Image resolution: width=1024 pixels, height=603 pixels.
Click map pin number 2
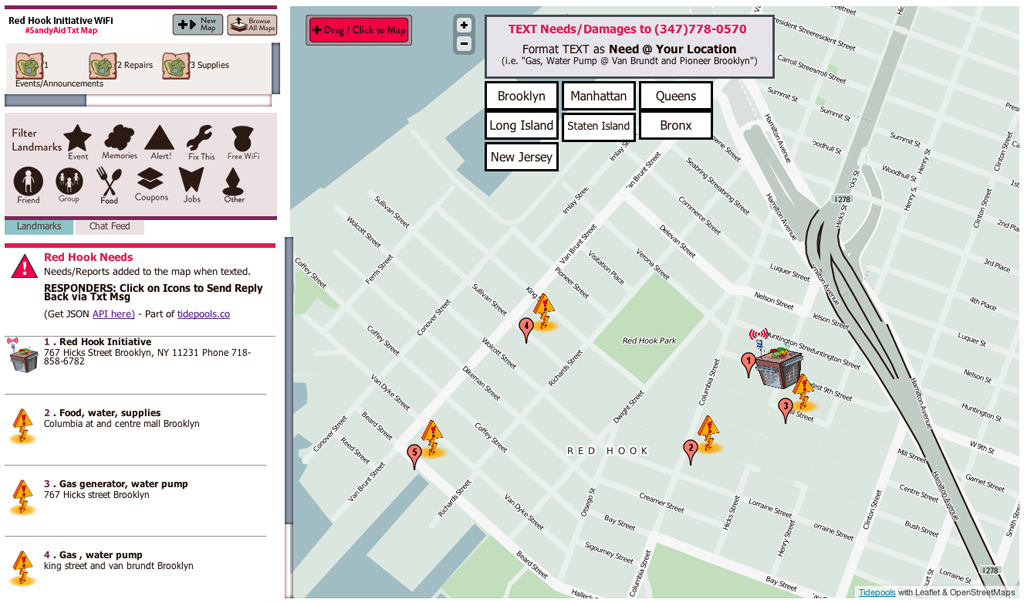(x=690, y=451)
